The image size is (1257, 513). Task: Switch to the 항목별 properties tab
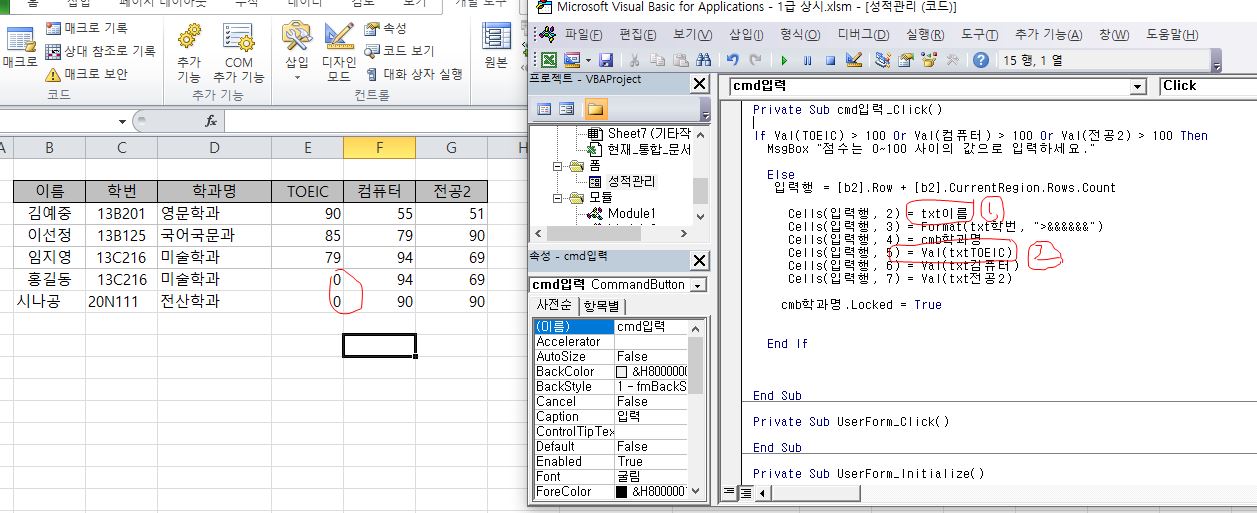pos(601,306)
